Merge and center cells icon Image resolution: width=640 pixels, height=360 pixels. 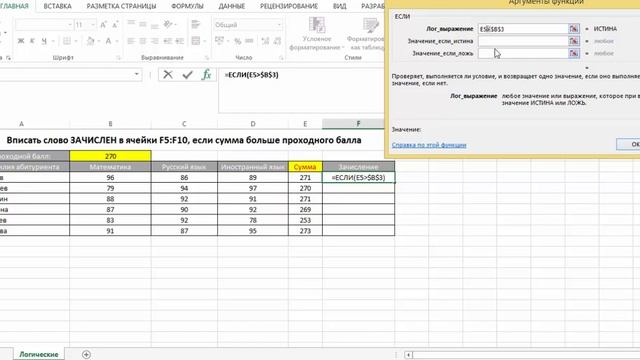coord(196,41)
